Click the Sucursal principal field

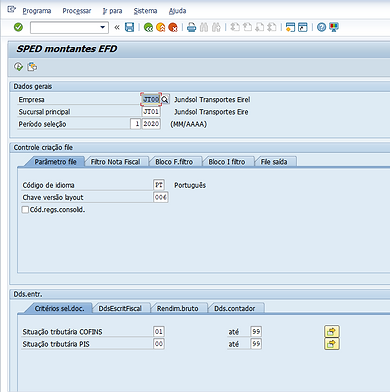pos(151,112)
